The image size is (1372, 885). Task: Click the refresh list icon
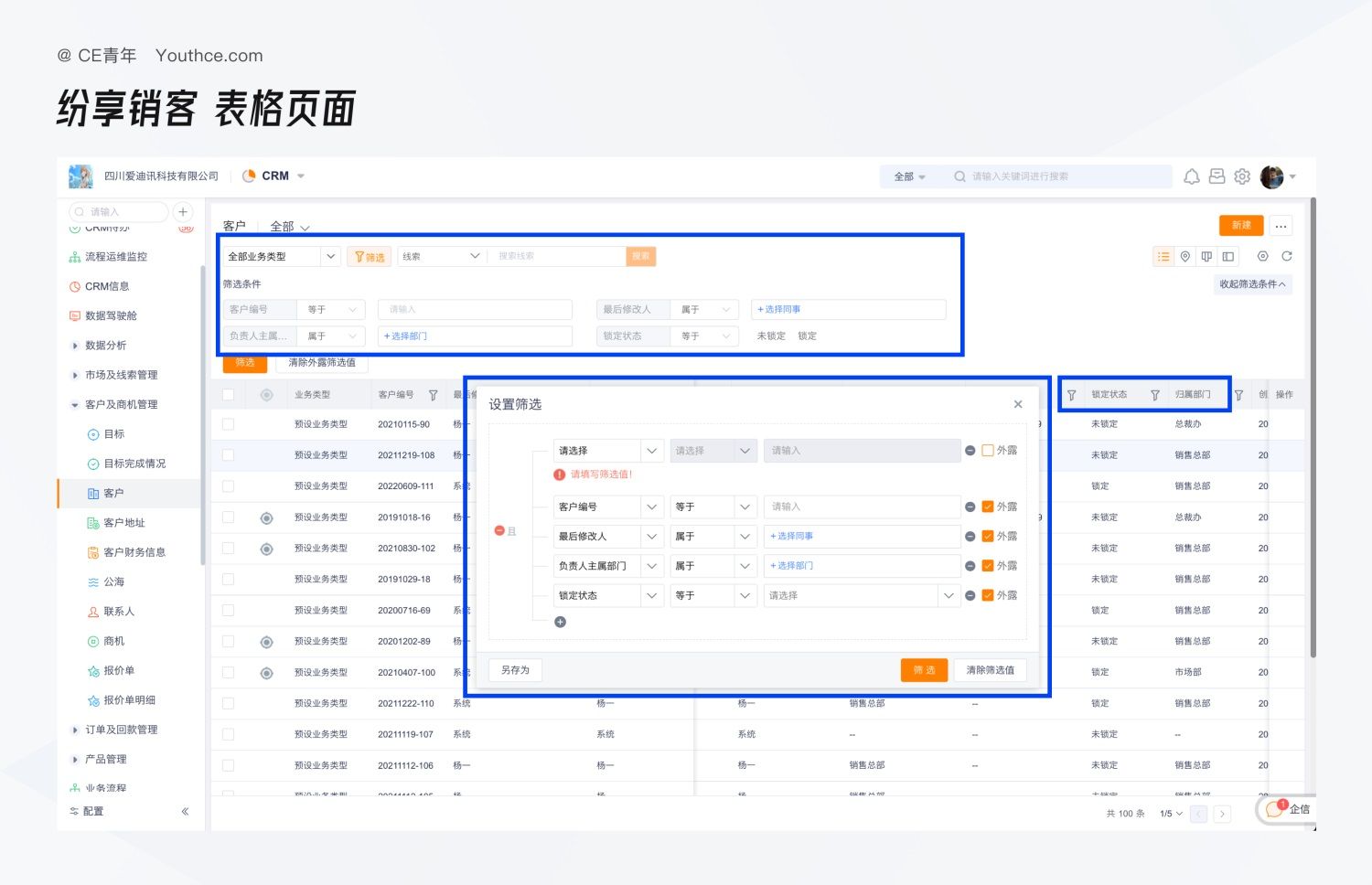(1287, 257)
